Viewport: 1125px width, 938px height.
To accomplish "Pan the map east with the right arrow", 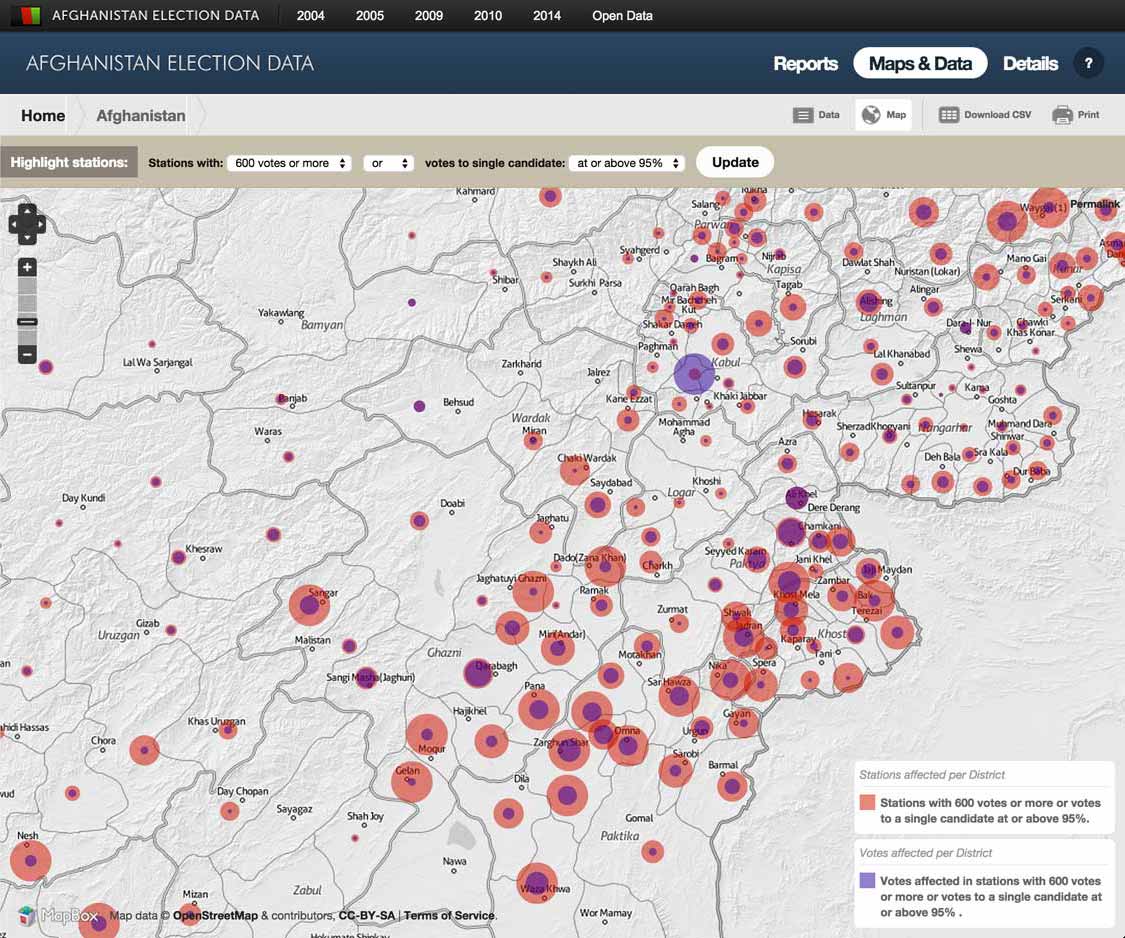I will (x=43, y=224).
